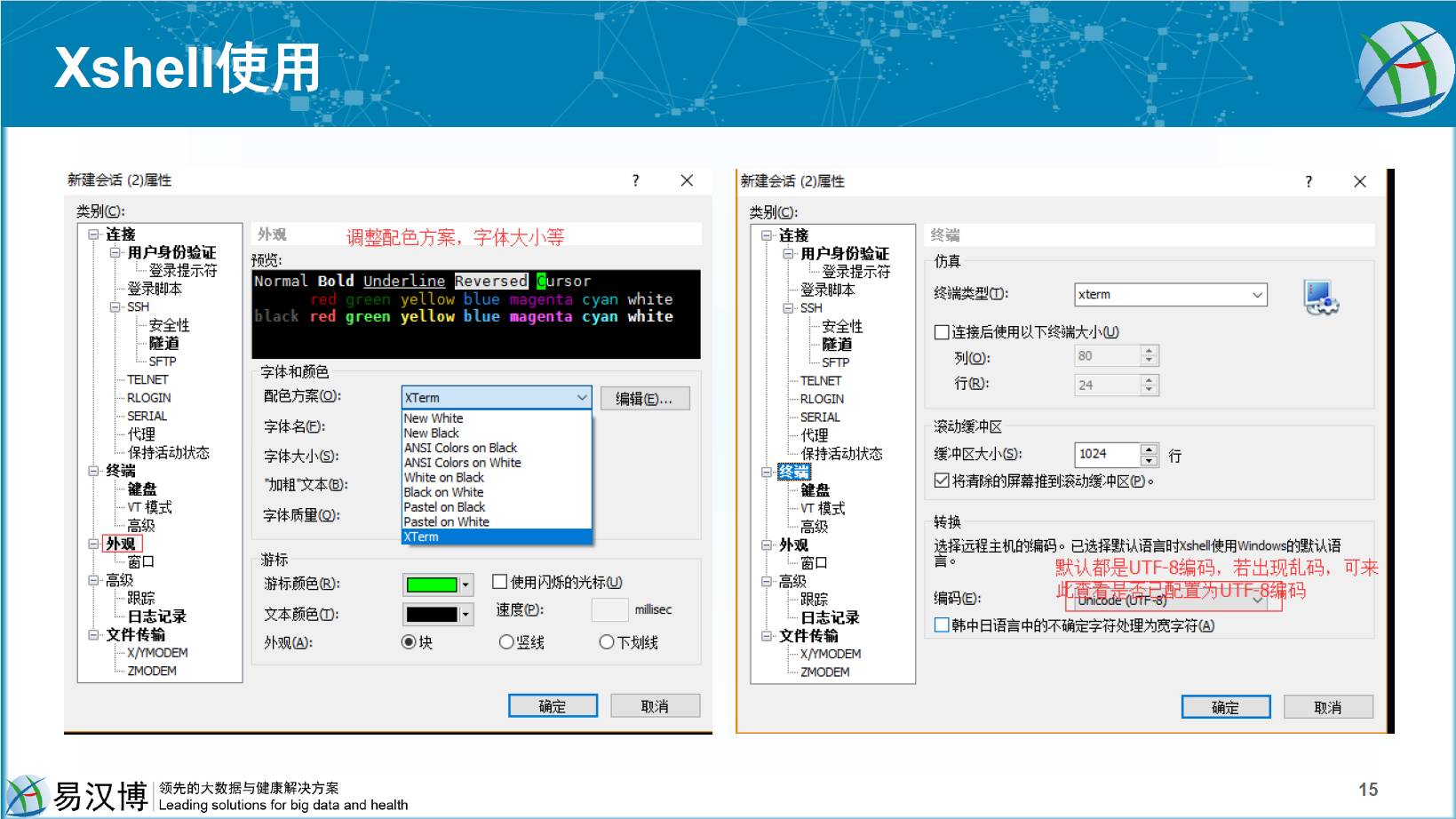Click 确定 in left dialog
Screen dimensions: 1456x819
(553, 706)
